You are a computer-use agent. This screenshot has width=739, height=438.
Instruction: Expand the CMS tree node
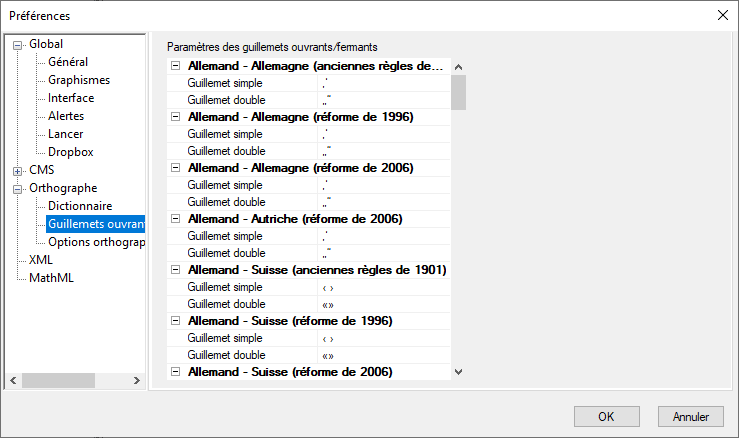tap(18, 170)
